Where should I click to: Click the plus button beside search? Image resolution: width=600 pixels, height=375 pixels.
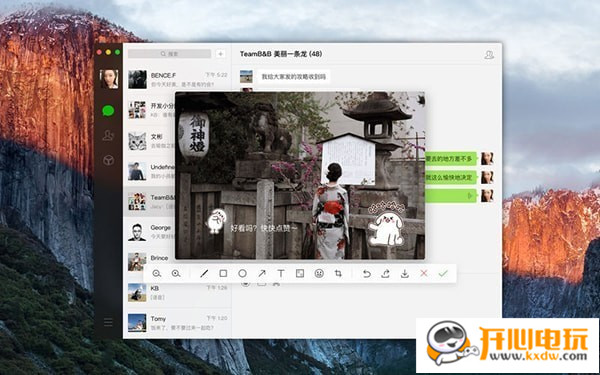[220, 54]
